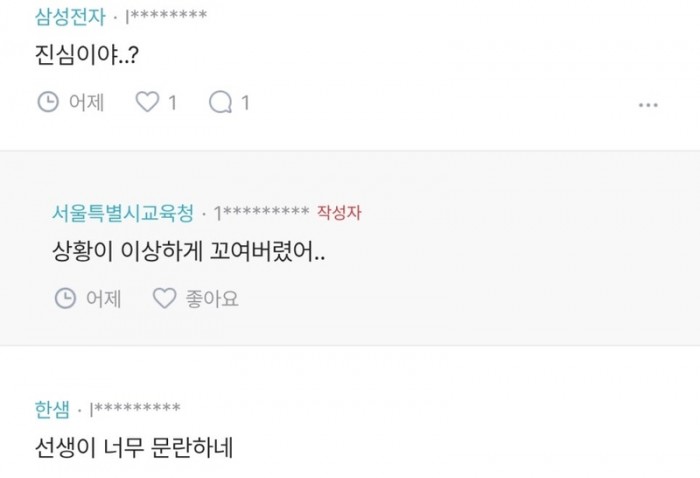Click the like count next to top heart
Image resolution: width=700 pixels, height=478 pixels.
click(x=172, y=103)
